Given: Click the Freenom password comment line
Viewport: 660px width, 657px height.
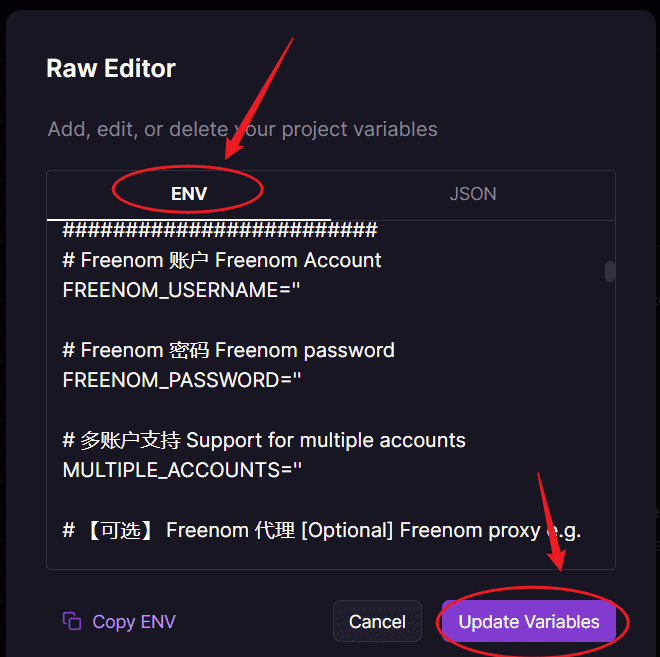Looking at the screenshot, I should [228, 350].
